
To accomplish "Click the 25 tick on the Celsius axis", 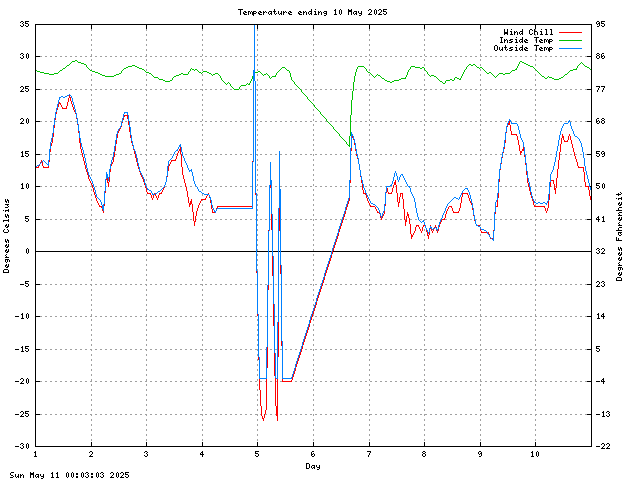I will point(24,89).
